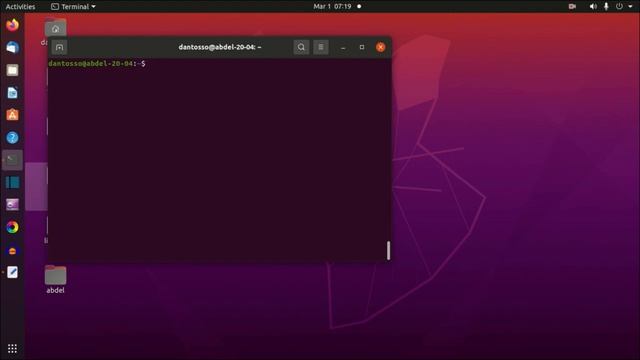Open the Home folder on desktop

56,29
